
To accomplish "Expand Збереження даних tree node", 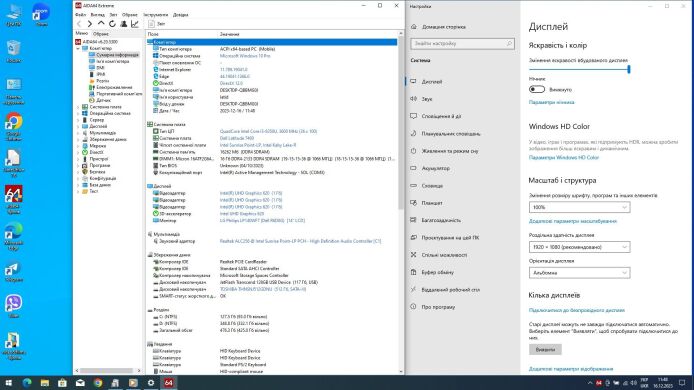I will pos(78,139).
